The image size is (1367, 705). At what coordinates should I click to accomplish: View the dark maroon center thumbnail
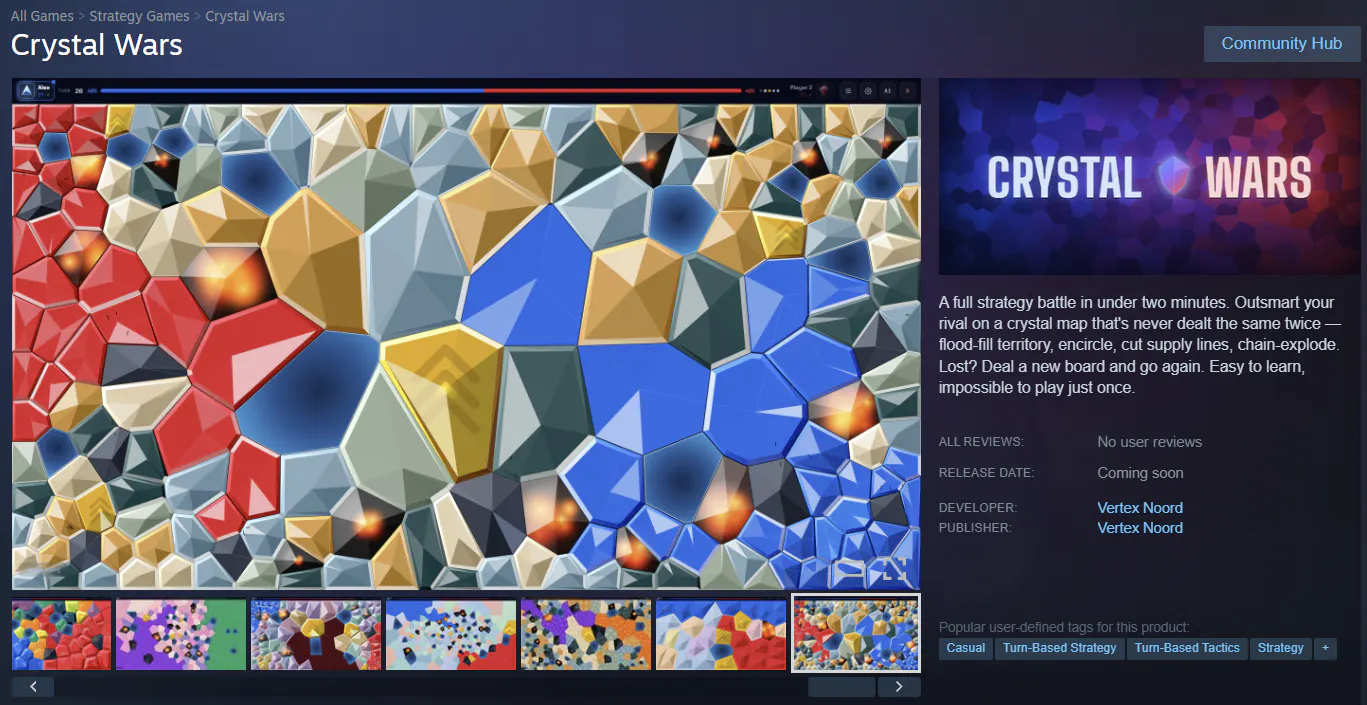coord(316,635)
